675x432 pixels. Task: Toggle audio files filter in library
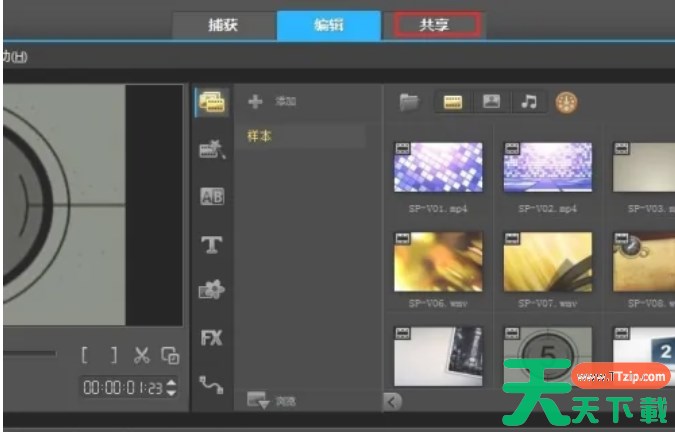529,102
